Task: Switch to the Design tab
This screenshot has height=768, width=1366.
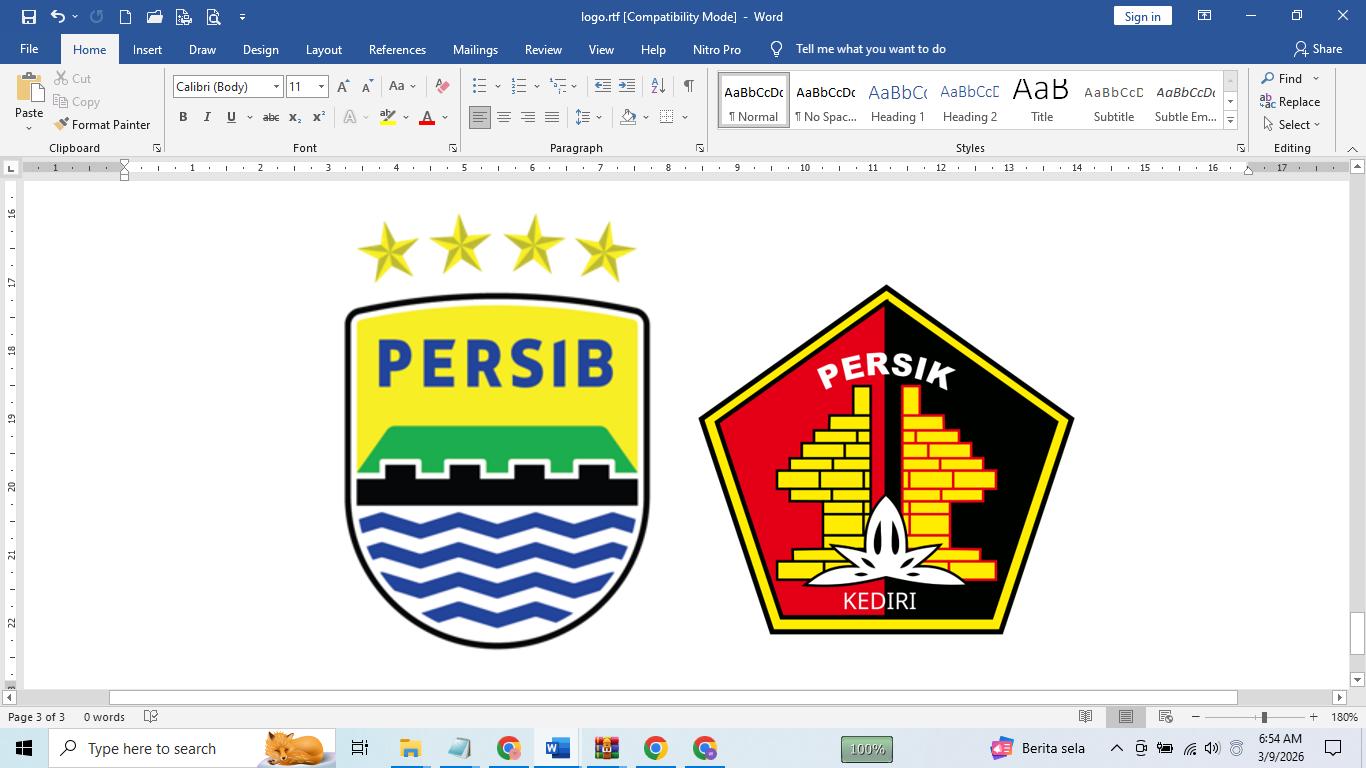Action: pos(260,49)
